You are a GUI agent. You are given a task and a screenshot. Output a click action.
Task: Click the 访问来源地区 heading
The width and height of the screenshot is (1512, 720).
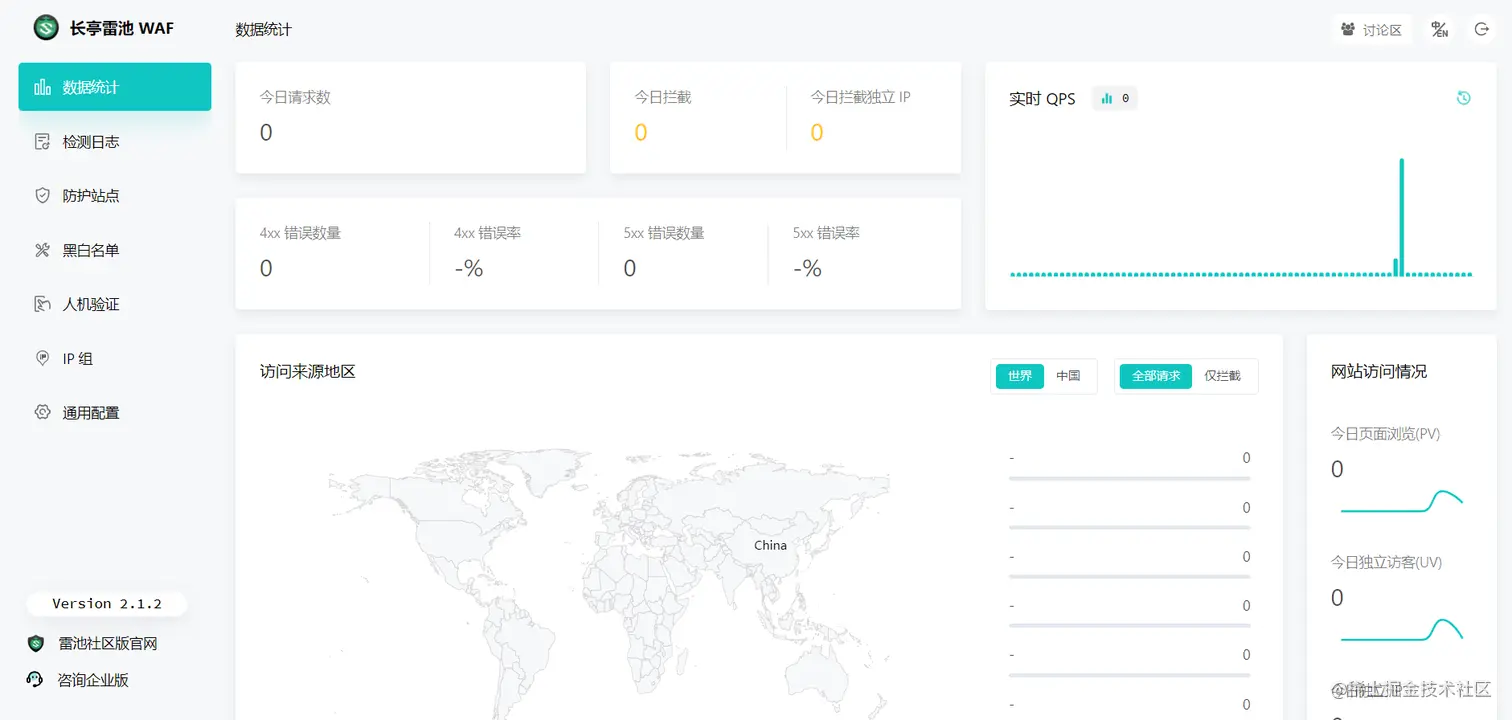[x=308, y=372]
